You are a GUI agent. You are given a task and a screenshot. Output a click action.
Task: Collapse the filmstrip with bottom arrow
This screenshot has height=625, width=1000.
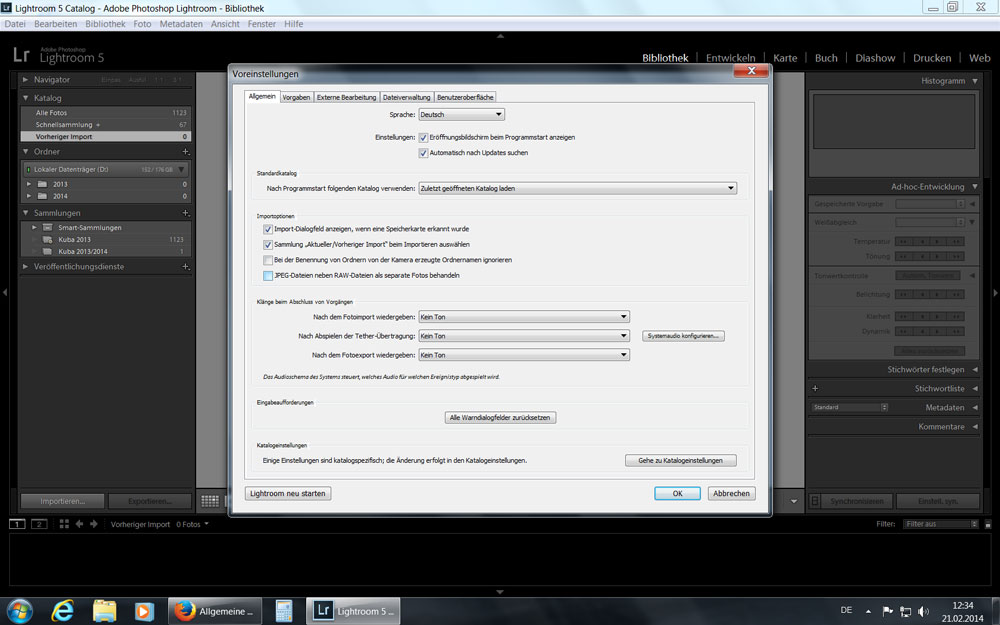500,592
